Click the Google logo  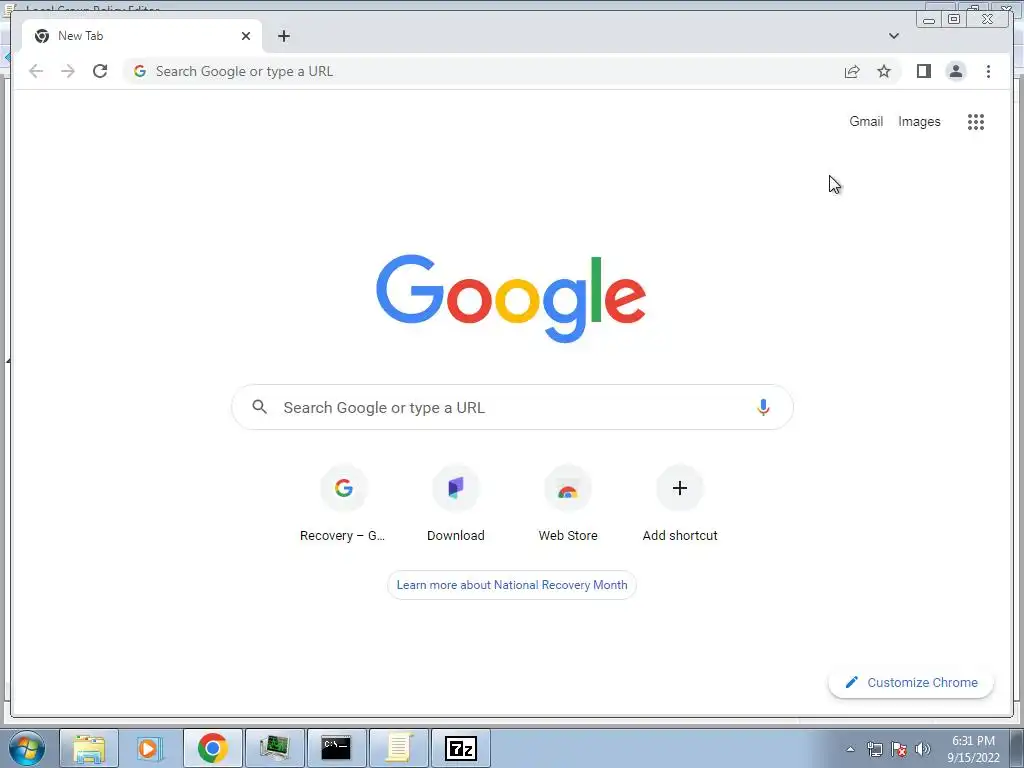[511, 298]
